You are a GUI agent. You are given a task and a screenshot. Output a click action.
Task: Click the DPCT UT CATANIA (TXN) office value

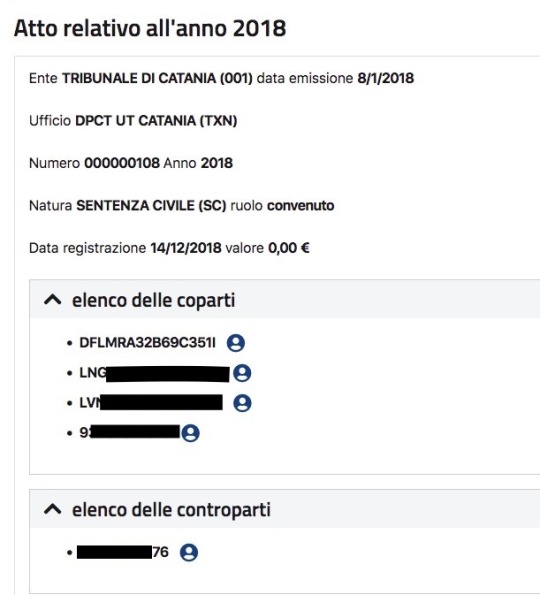click(156, 121)
